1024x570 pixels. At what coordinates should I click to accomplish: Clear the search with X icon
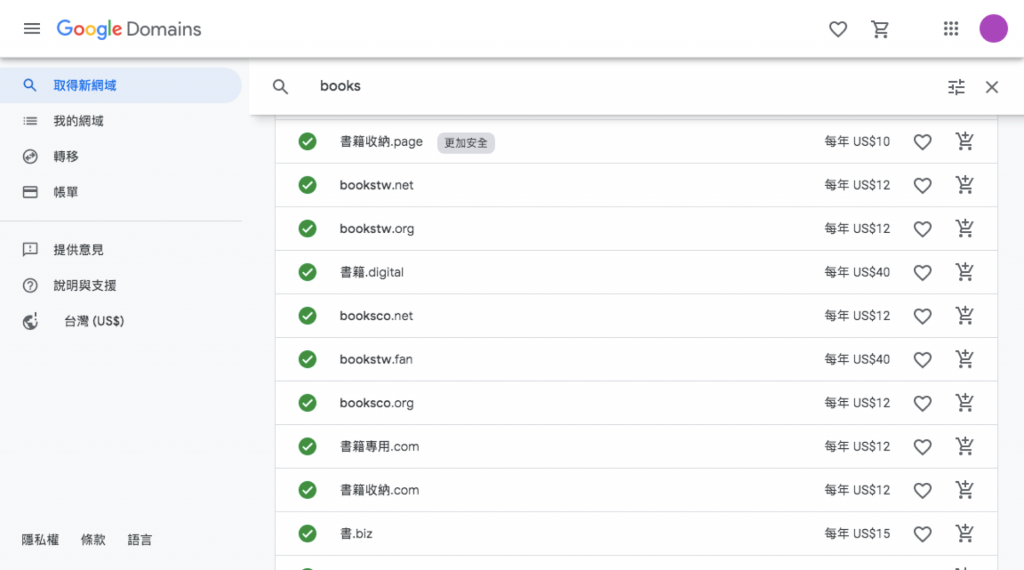(992, 87)
